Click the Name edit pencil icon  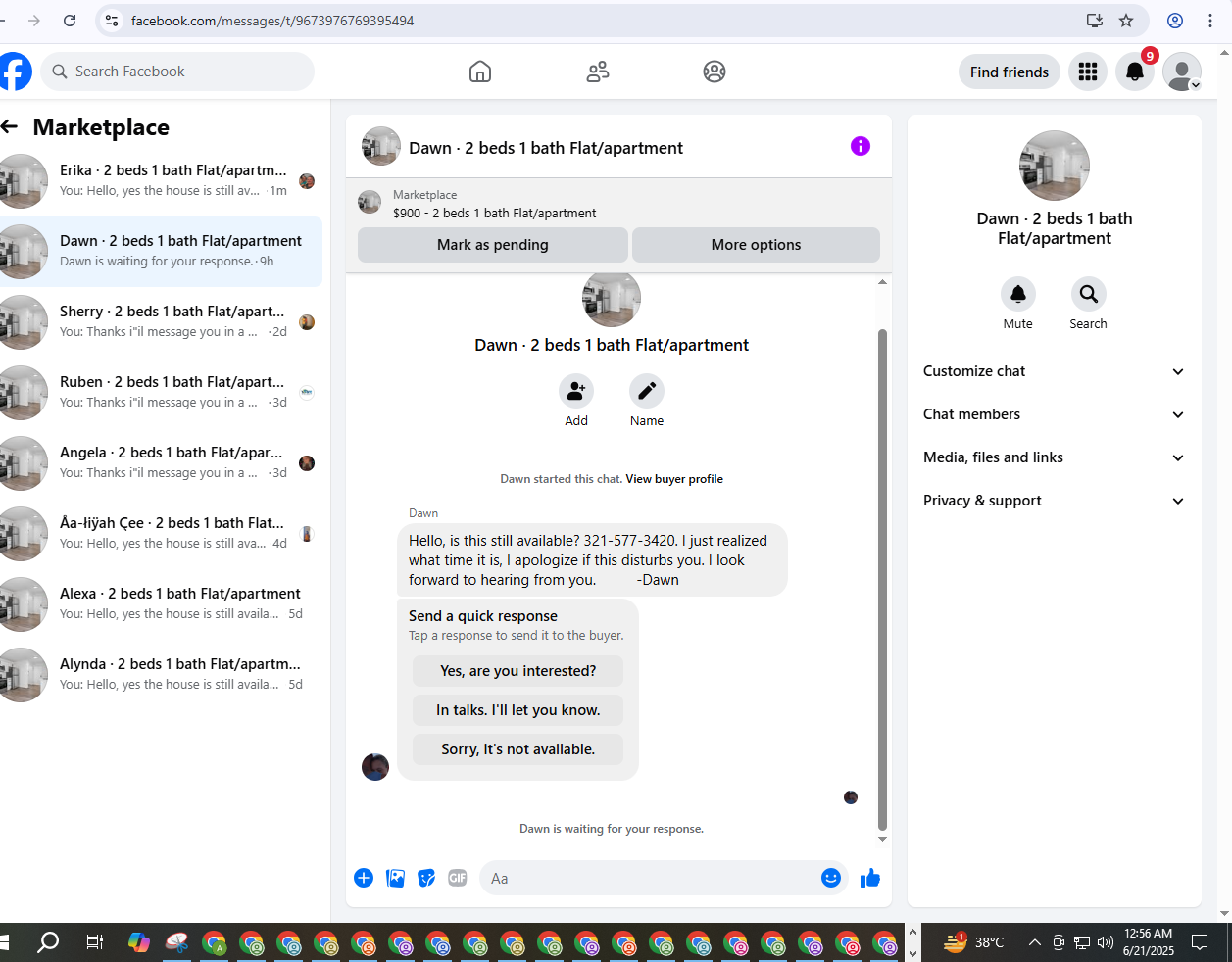click(647, 391)
